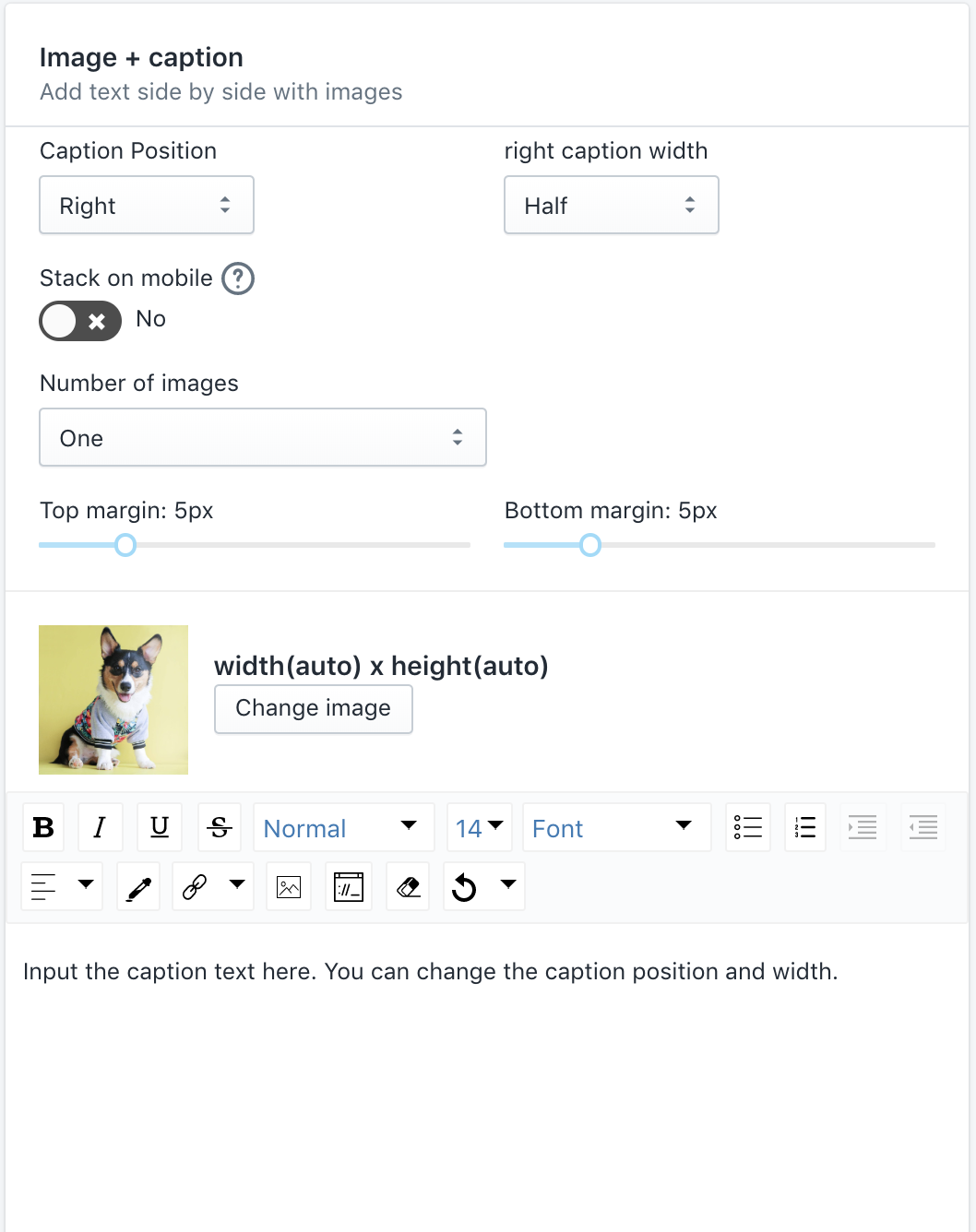Insert an image into the caption
976x1232 pixels.
(x=289, y=886)
